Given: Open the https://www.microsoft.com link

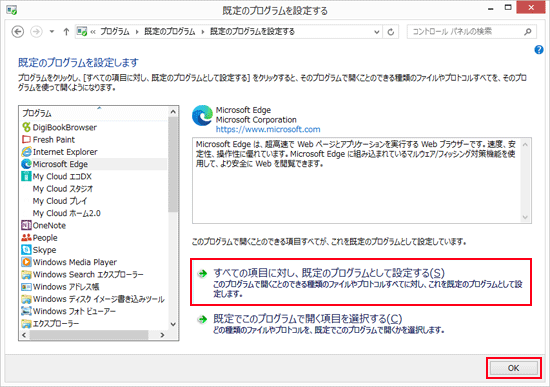Looking at the screenshot, I should tap(268, 129).
